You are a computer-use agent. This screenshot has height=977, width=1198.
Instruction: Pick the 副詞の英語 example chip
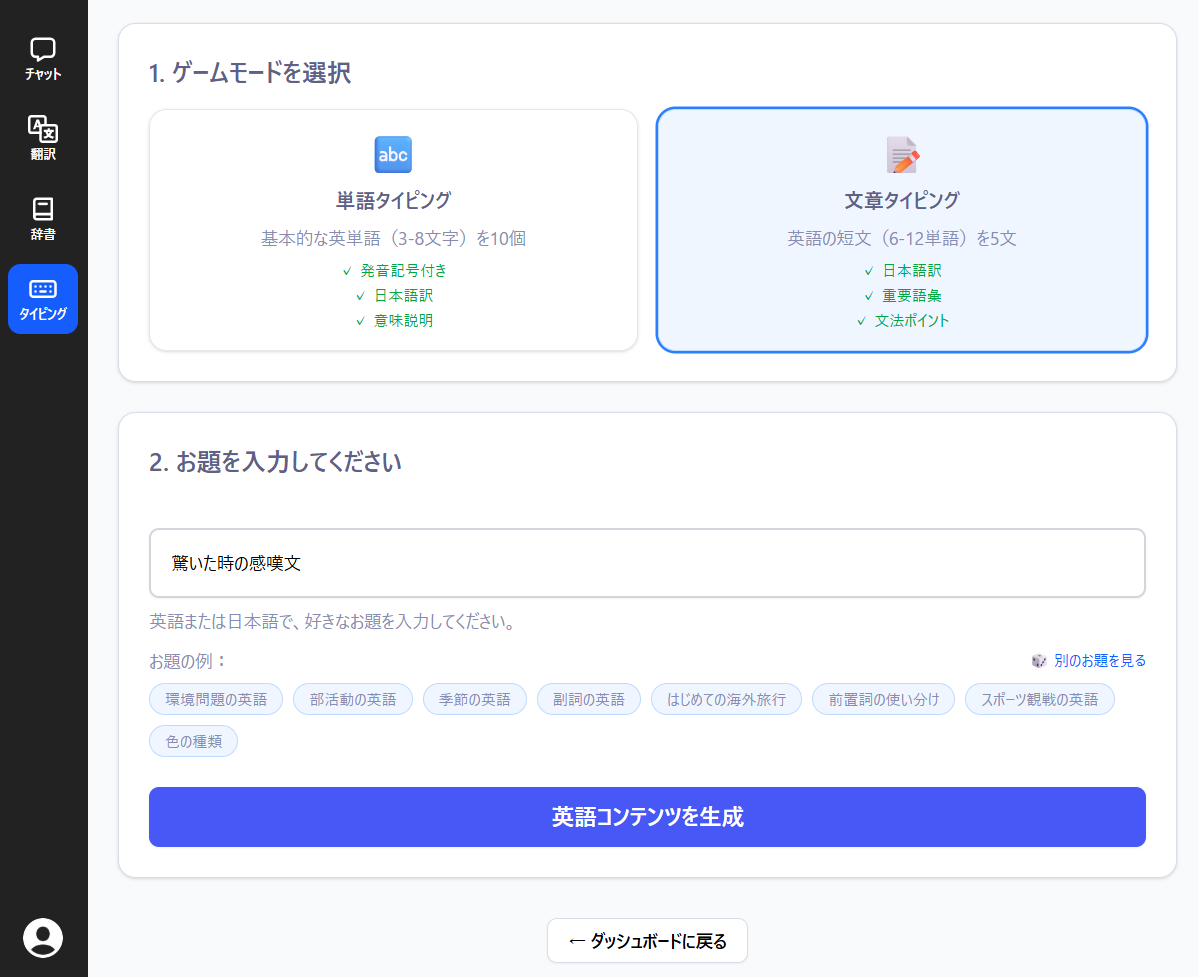pyautogui.click(x=588, y=699)
